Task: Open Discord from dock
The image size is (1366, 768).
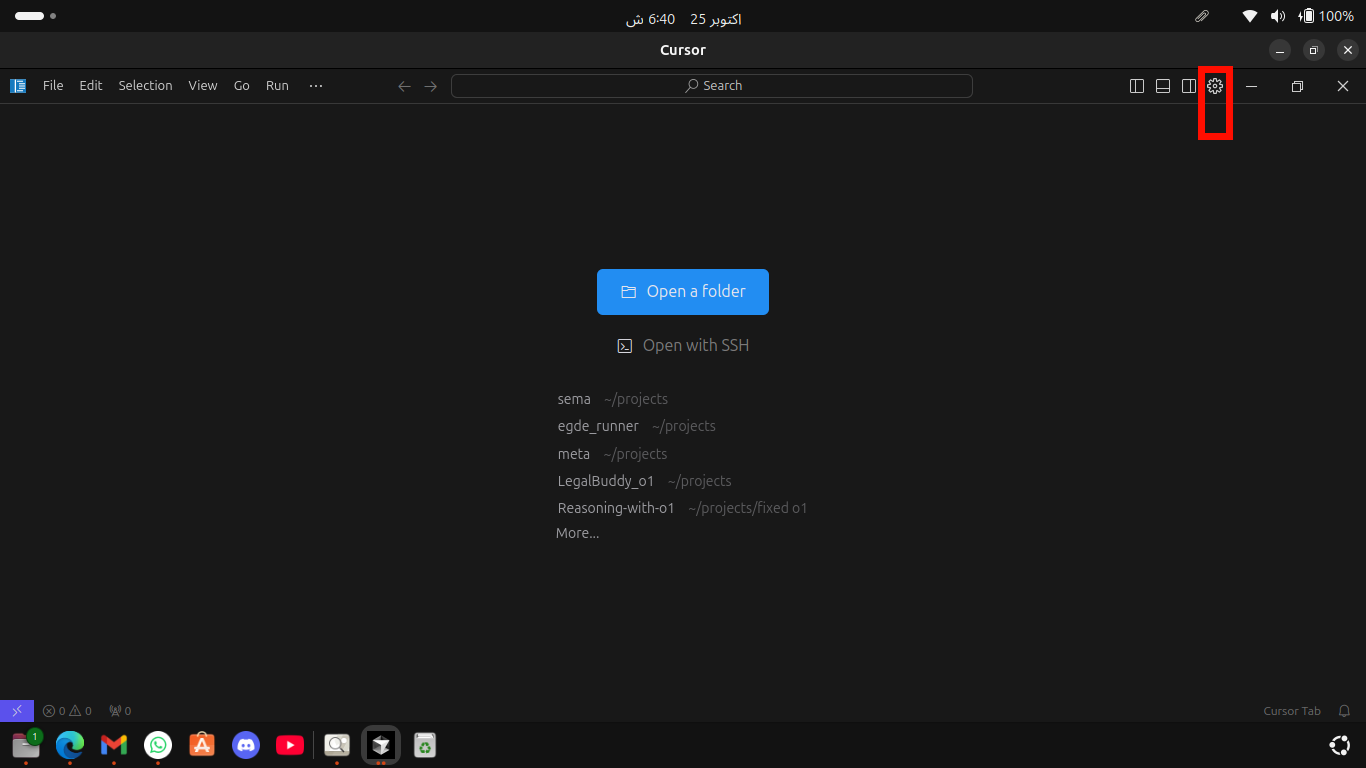Action: click(246, 745)
